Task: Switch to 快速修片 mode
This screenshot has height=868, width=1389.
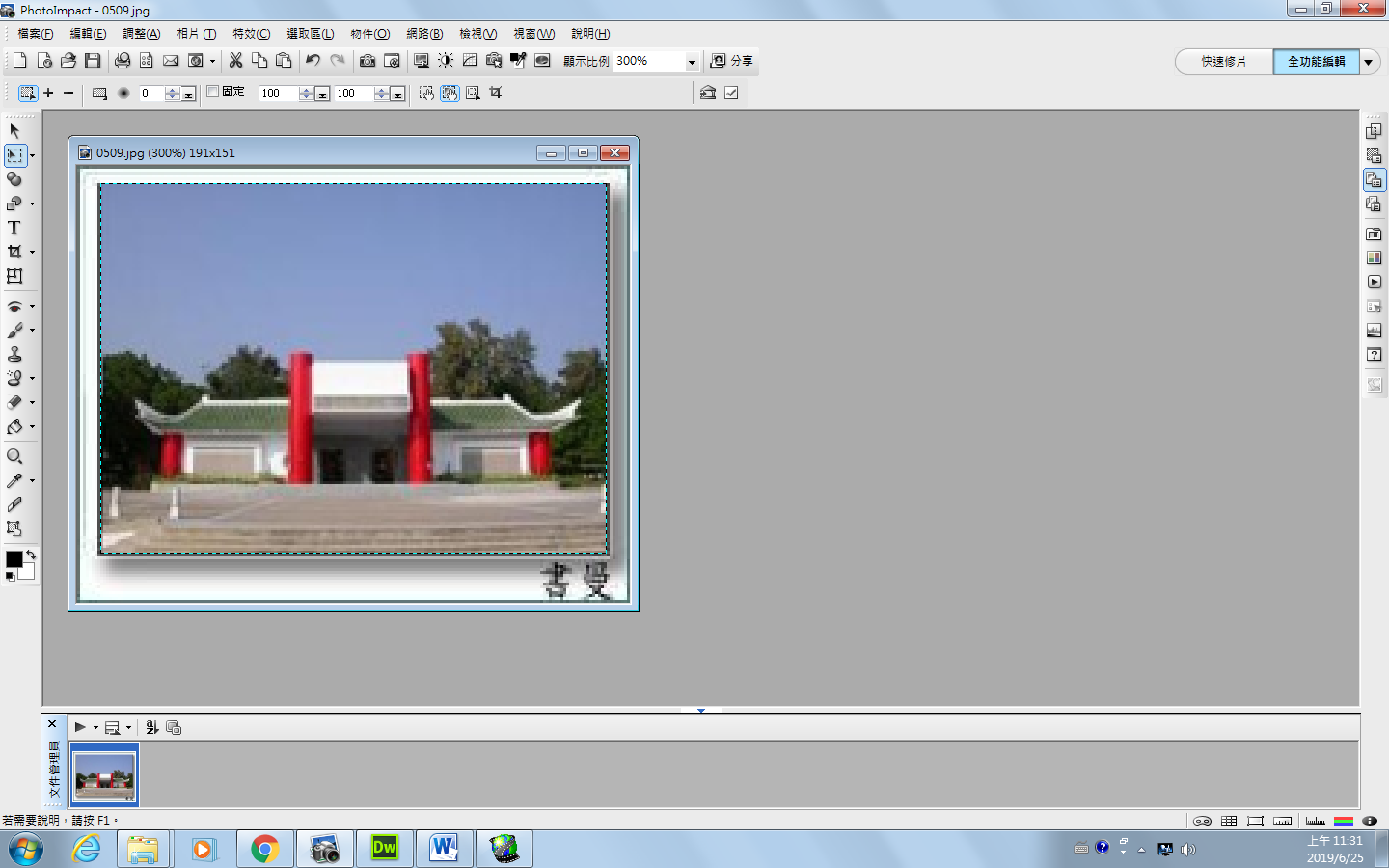Action: coord(1223,62)
